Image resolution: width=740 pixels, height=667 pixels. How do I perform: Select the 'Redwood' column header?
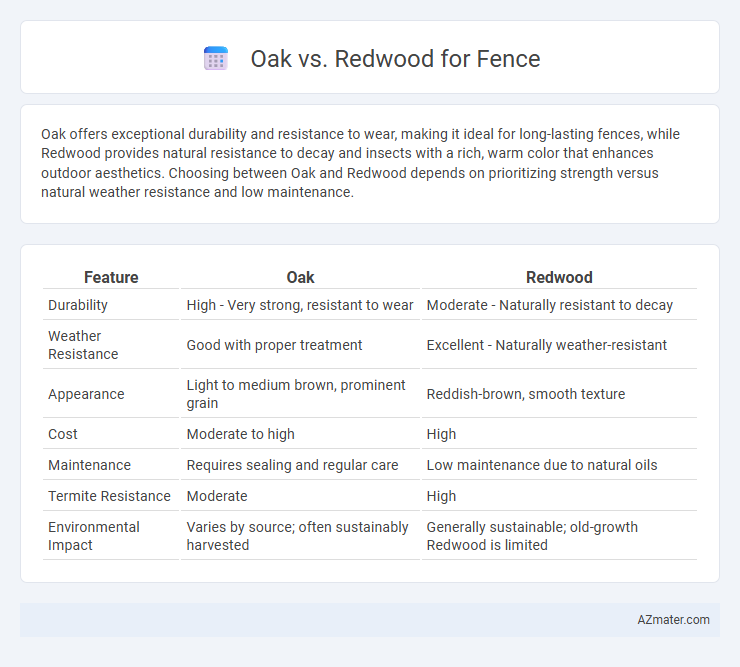pyautogui.click(x=559, y=277)
